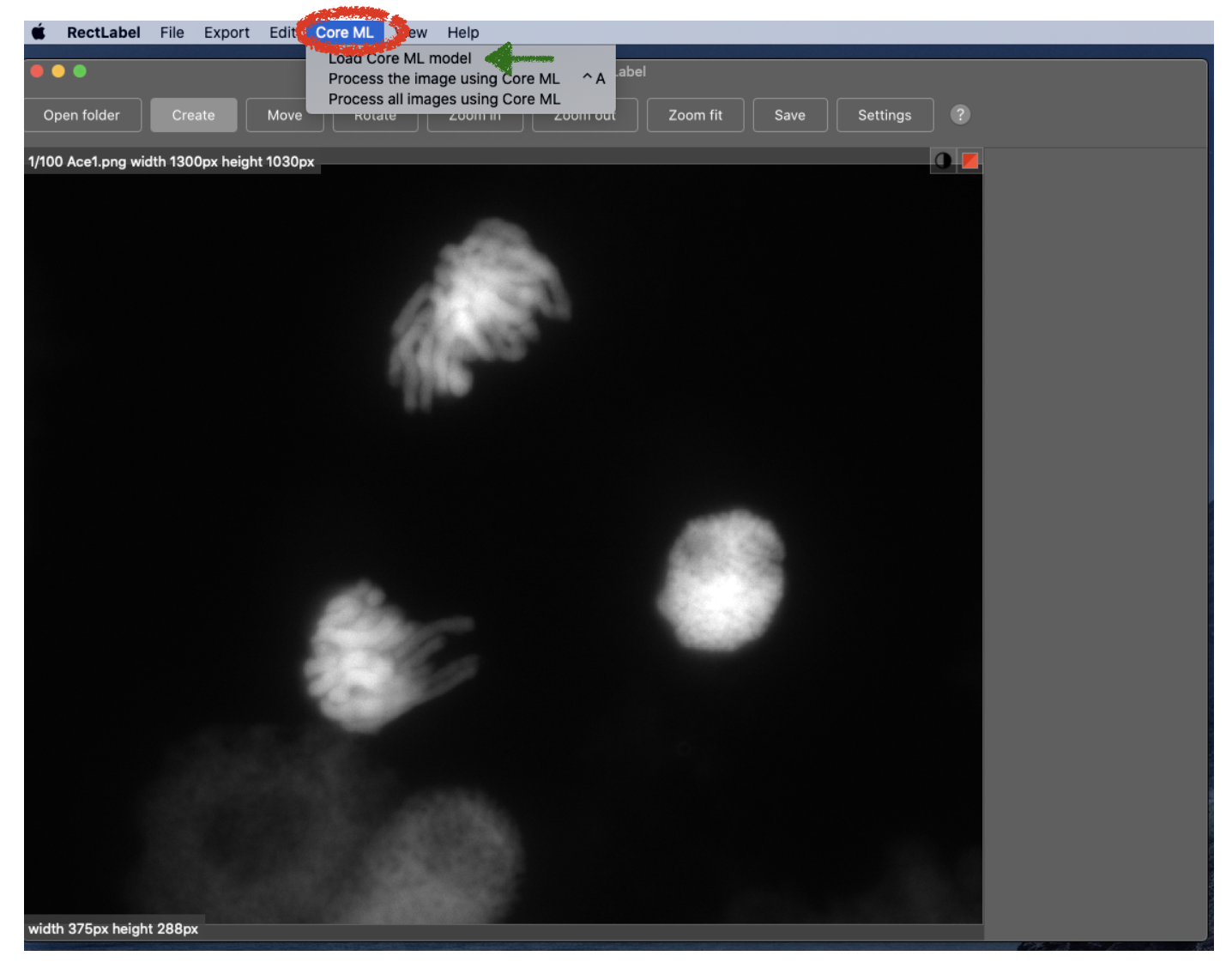Choose Load Core ML model
The height and width of the screenshot is (968, 1232).
click(400, 58)
